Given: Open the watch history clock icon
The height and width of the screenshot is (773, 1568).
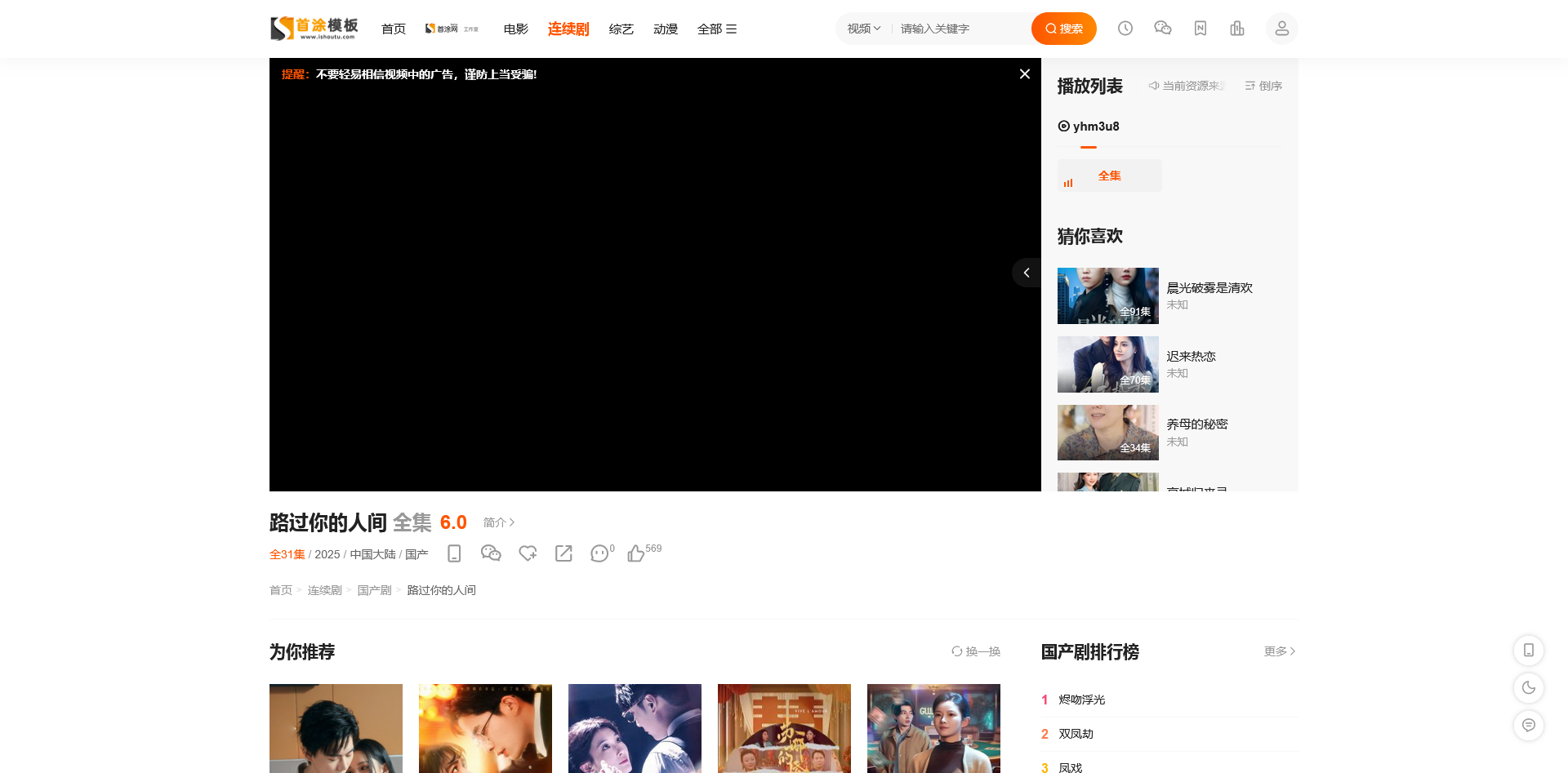Looking at the screenshot, I should pyautogui.click(x=1125, y=29).
